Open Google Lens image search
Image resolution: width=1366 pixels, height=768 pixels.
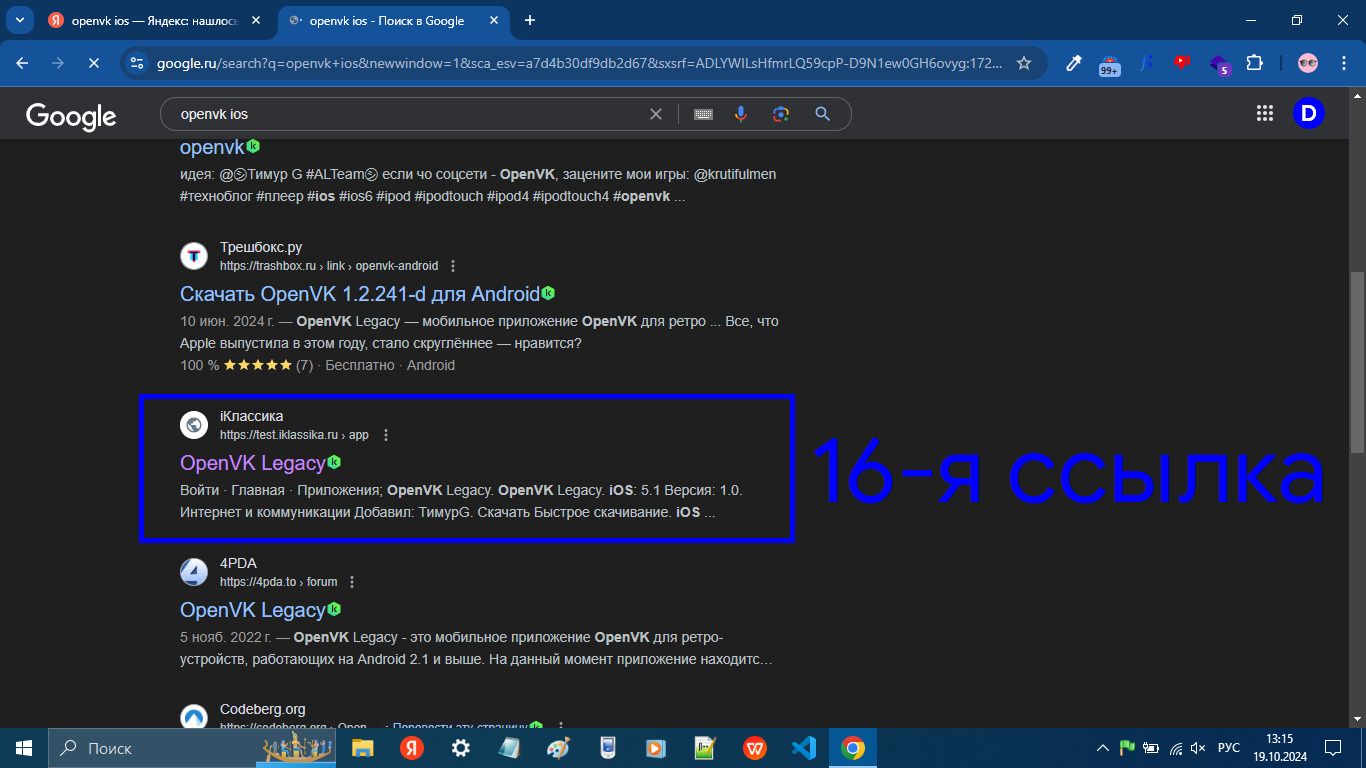click(781, 114)
